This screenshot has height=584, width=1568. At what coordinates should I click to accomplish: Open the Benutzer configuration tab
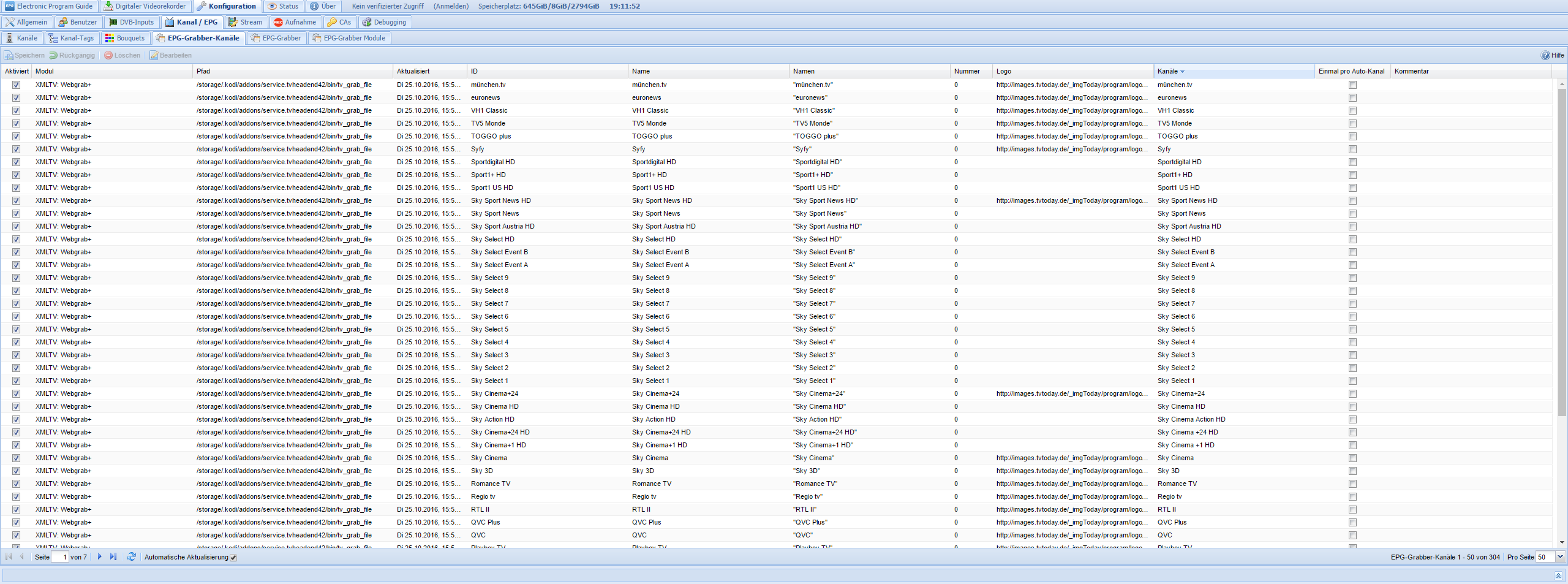(x=78, y=22)
